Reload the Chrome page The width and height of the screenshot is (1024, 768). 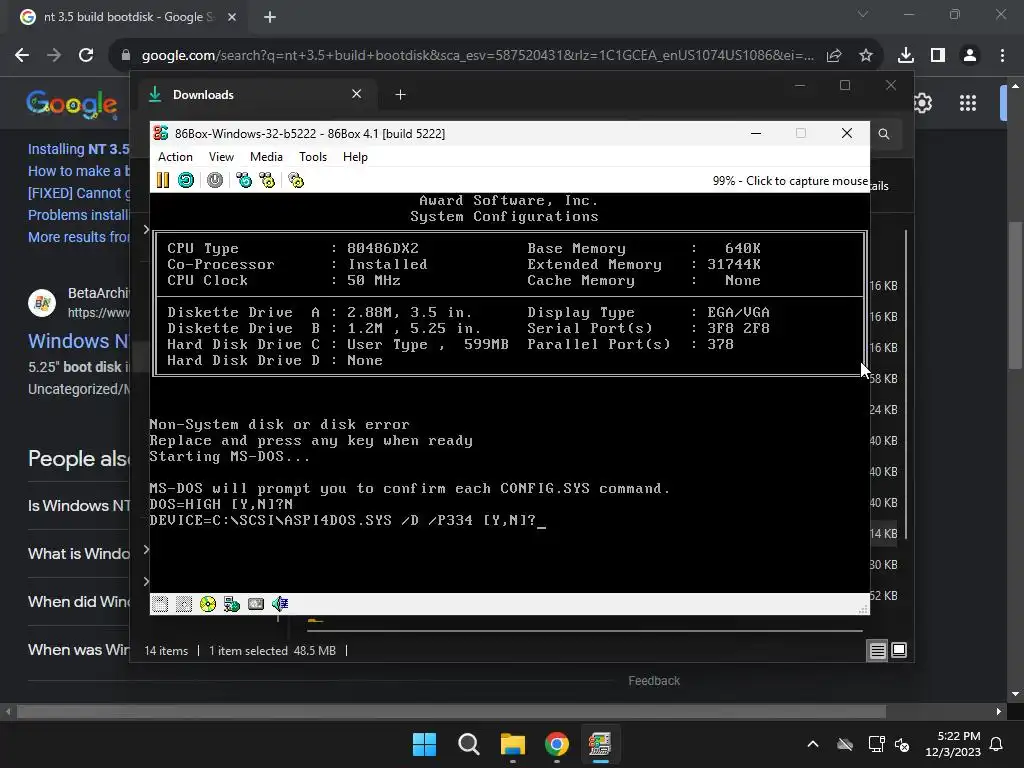86,56
